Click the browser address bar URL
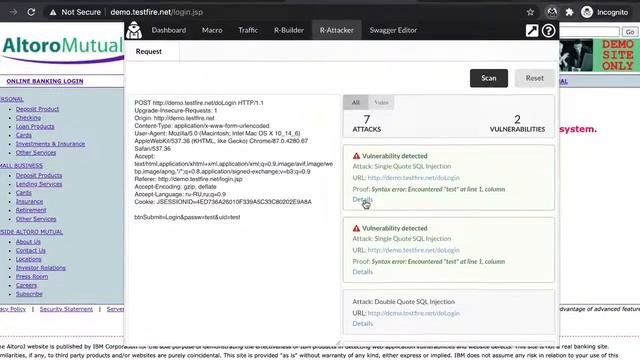Screen dimensions: 640x360 click(157, 12)
